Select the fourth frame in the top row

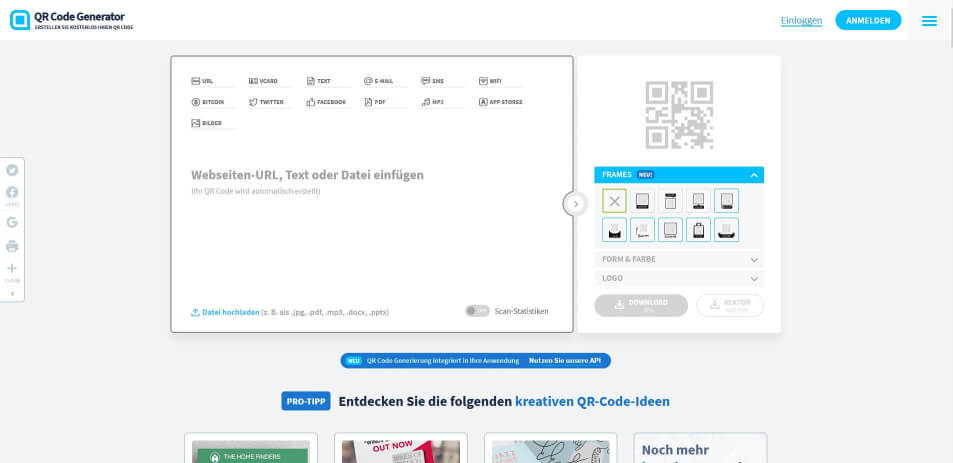[x=698, y=201]
